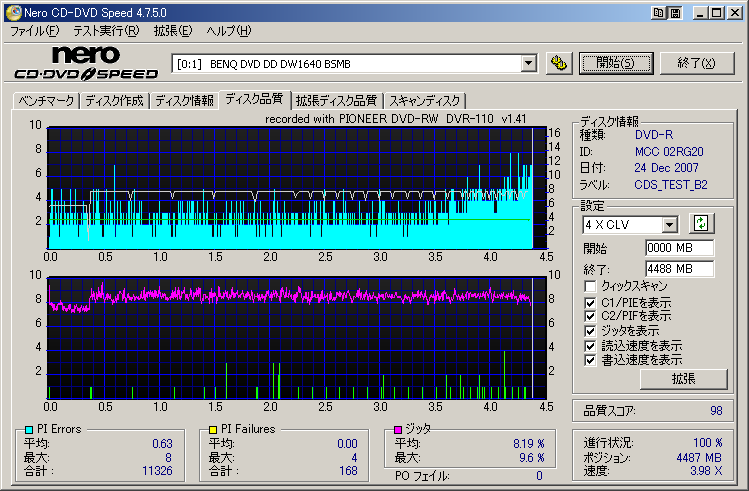Click the PO フェイル value 0
This screenshot has width=749, height=491.
click(539, 476)
